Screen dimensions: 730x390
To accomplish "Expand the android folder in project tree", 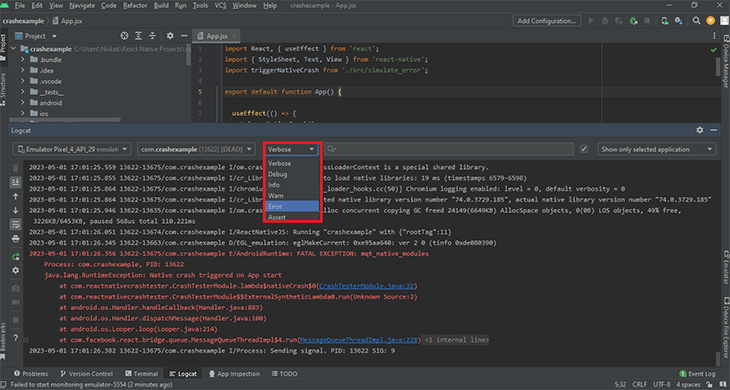I will (x=22, y=103).
